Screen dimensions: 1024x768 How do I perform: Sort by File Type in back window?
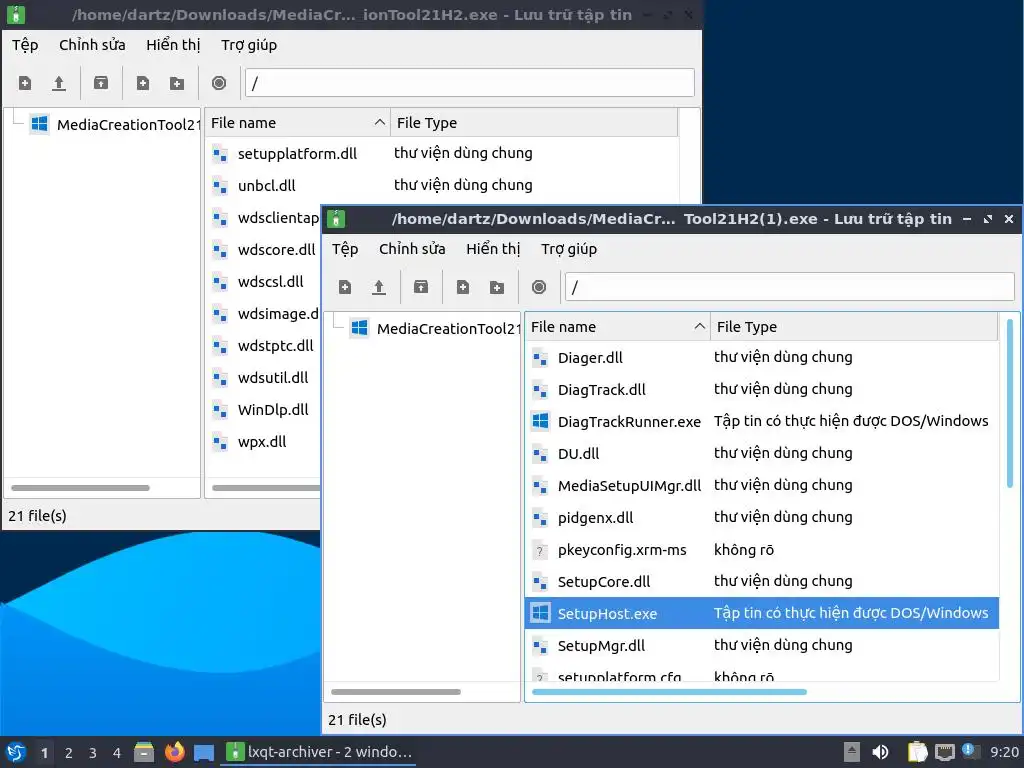pyautogui.click(x=534, y=123)
